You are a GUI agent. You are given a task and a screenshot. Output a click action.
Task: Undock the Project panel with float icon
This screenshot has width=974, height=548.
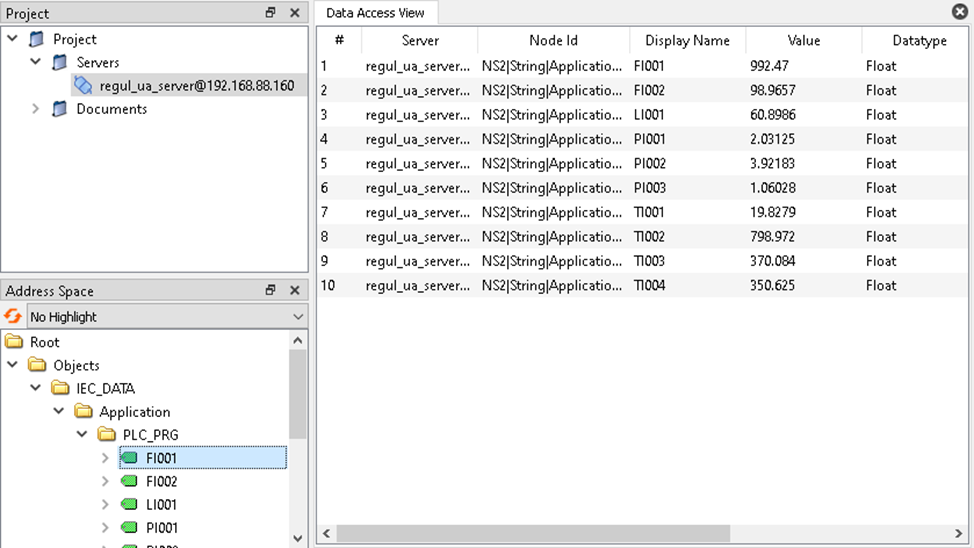click(270, 12)
